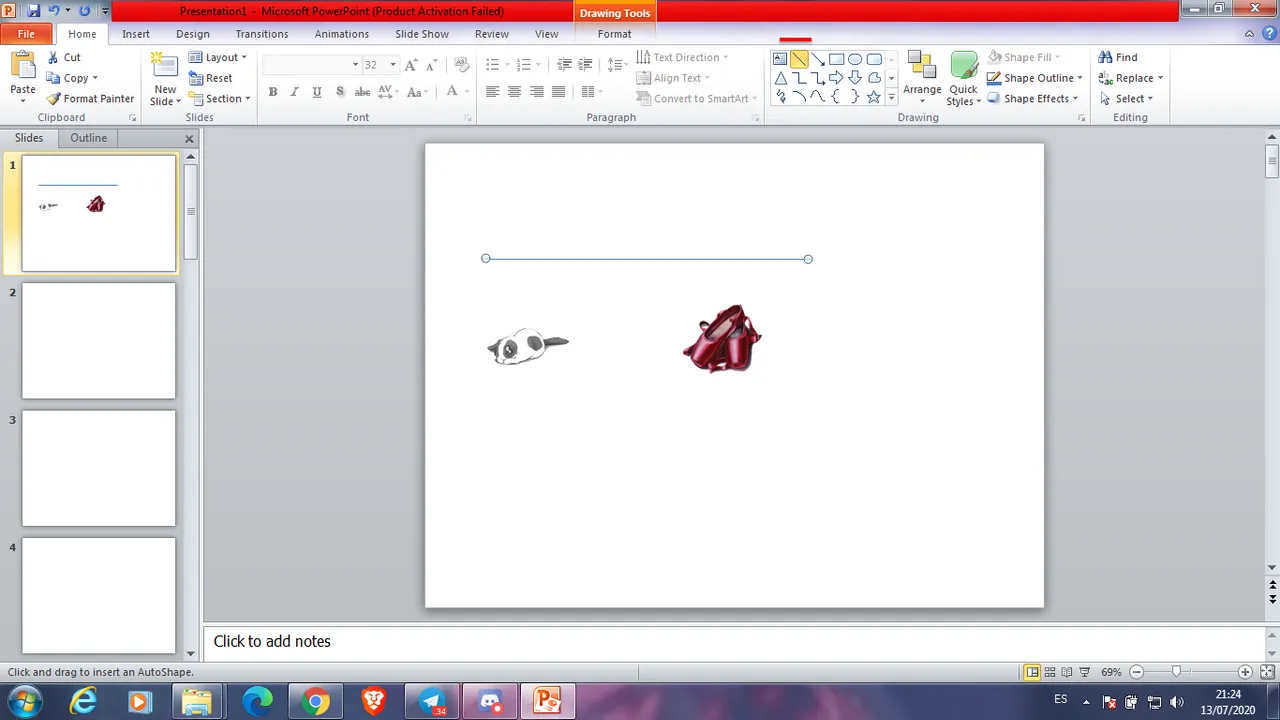Decrease list indent level
Viewport: 1280px width, 720px height.
pos(564,64)
